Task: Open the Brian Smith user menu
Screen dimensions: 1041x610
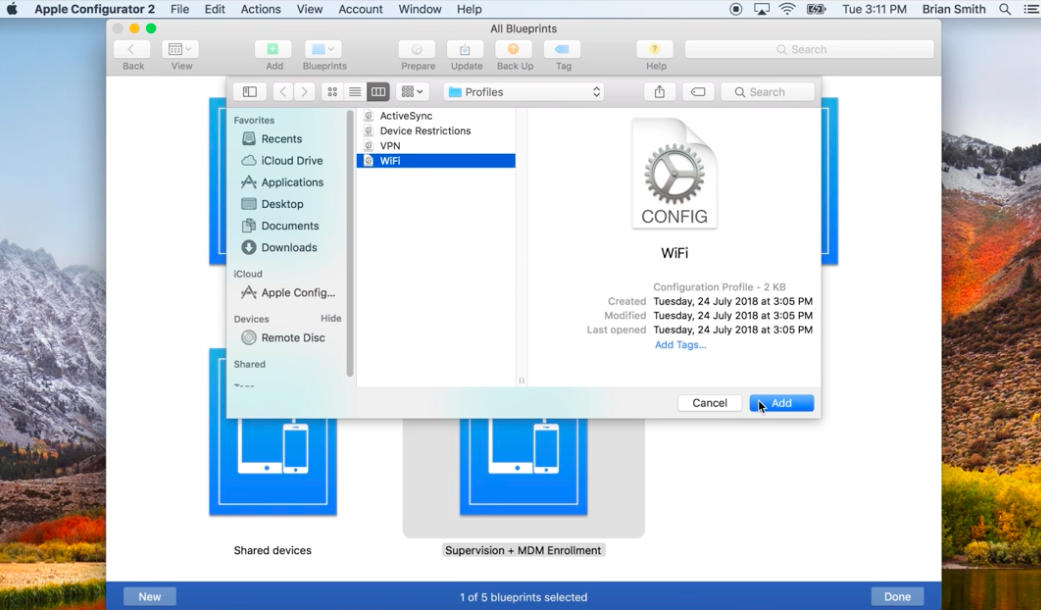Action: (x=953, y=9)
